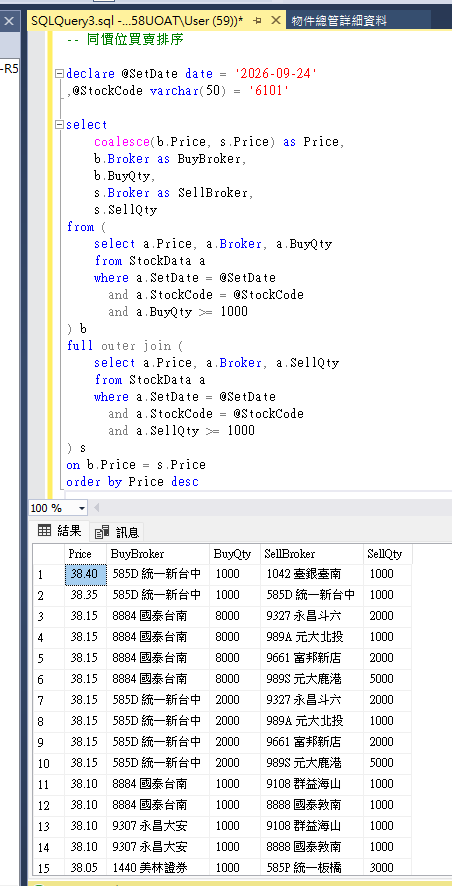The height and width of the screenshot is (886, 452).
Task: Switch to the 物件總管詳細資料 tab
Action: pos(339,21)
